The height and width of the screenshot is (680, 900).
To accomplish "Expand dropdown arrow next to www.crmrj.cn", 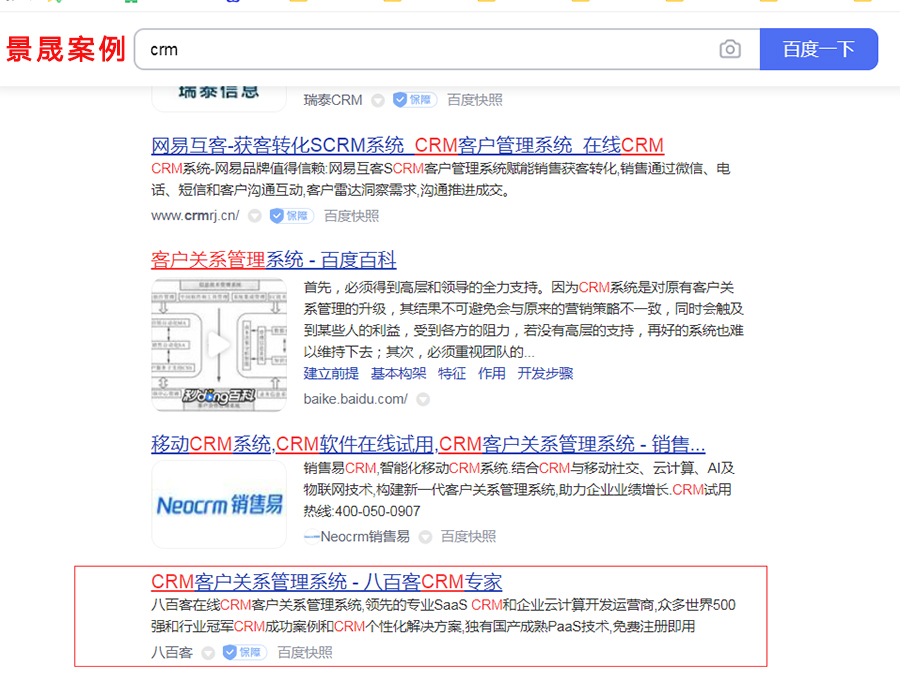I will coord(255,216).
